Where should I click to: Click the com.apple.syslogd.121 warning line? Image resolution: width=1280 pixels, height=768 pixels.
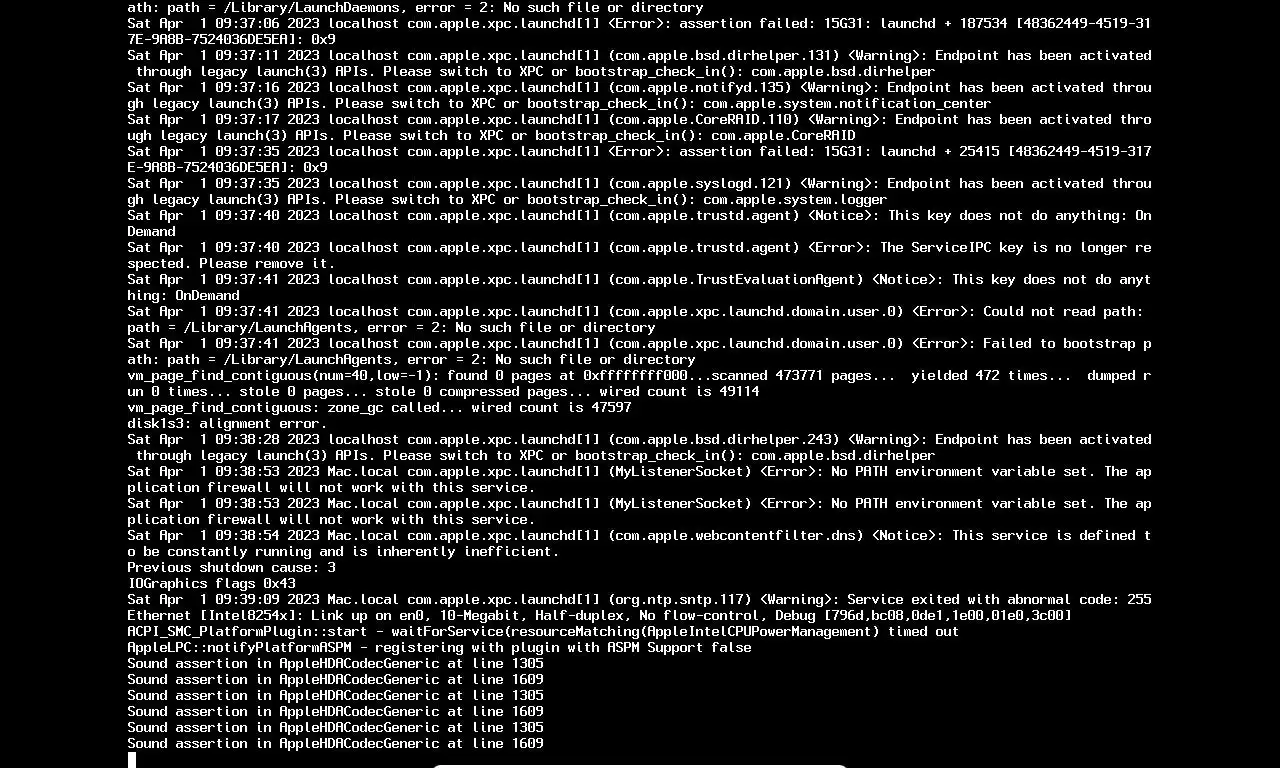point(639,192)
